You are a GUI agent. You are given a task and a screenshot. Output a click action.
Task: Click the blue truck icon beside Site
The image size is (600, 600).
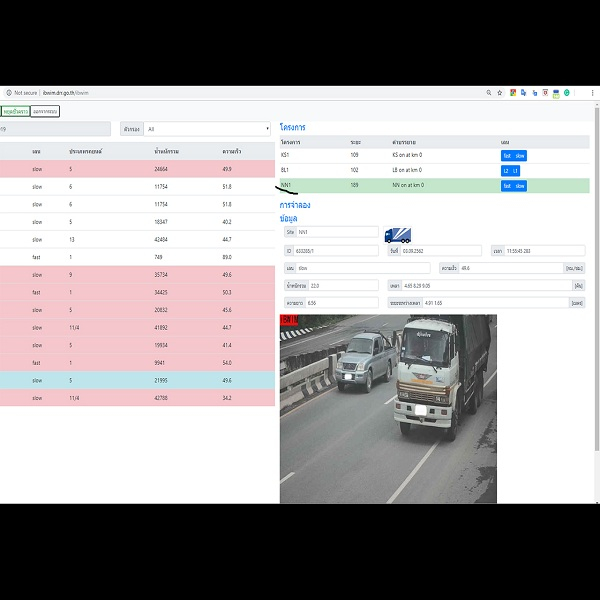[x=397, y=235]
